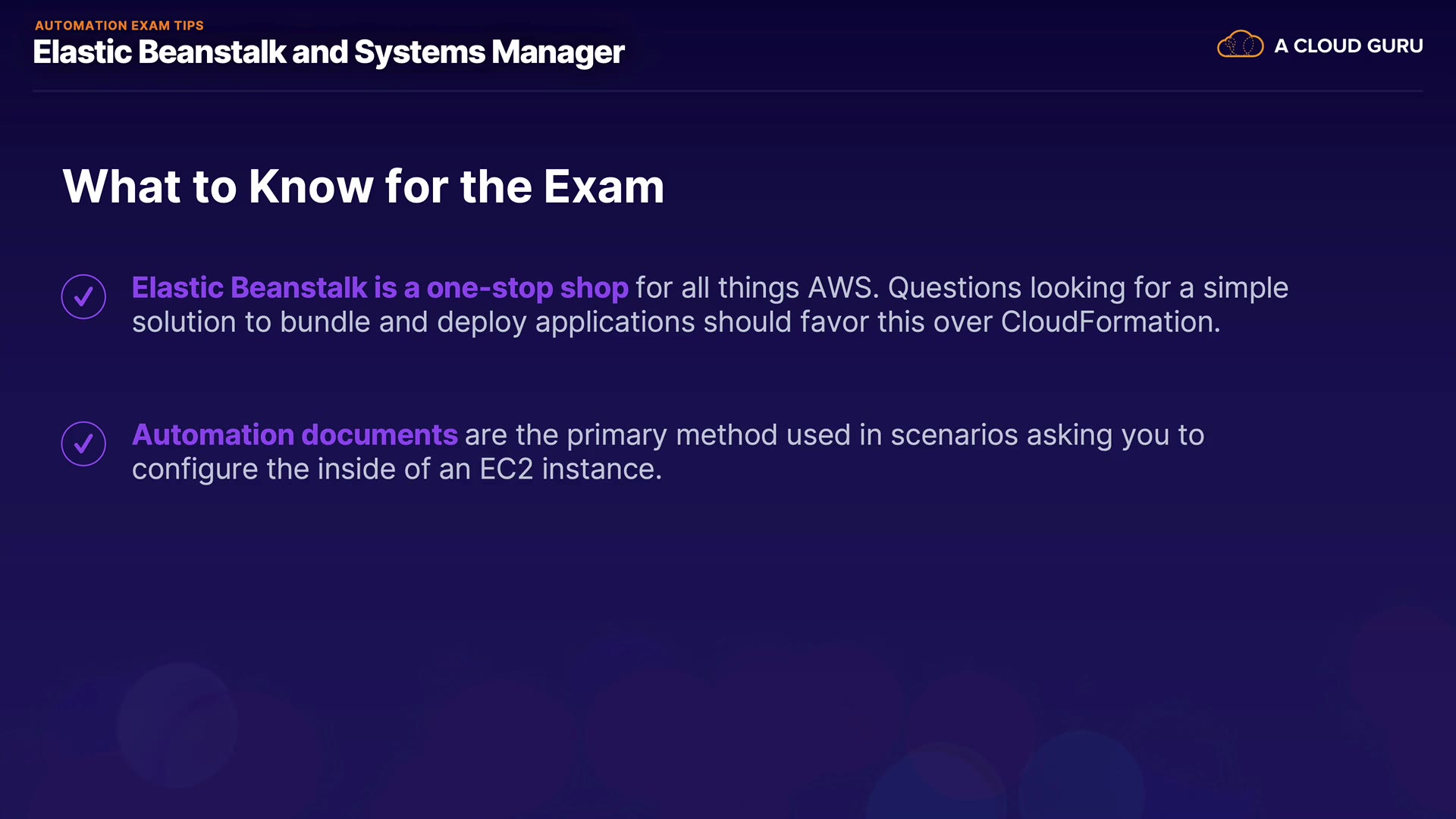
Task: Click "Questions looking for a simple" text
Action: click(x=1087, y=288)
